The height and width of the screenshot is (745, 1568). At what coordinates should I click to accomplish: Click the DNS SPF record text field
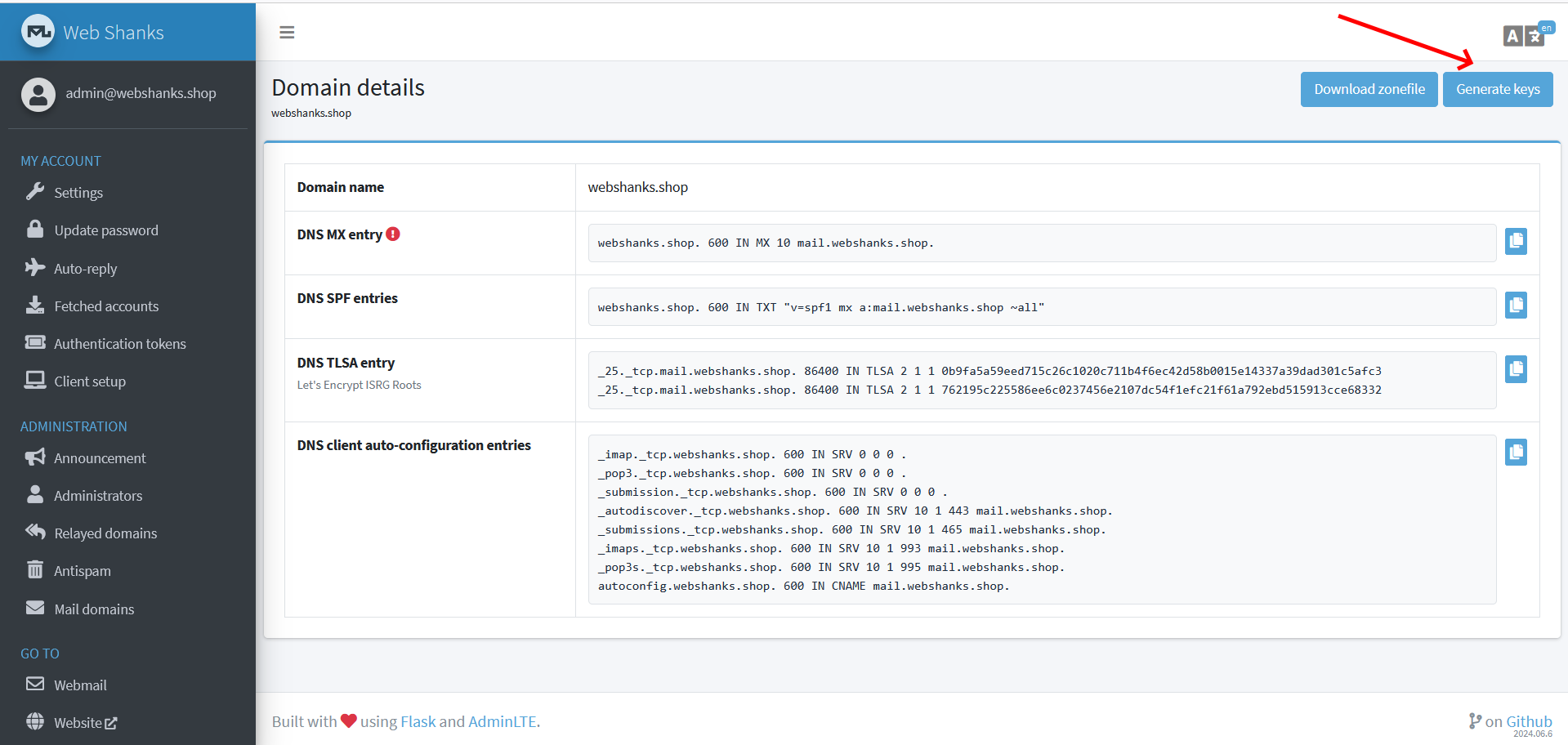click(1041, 307)
